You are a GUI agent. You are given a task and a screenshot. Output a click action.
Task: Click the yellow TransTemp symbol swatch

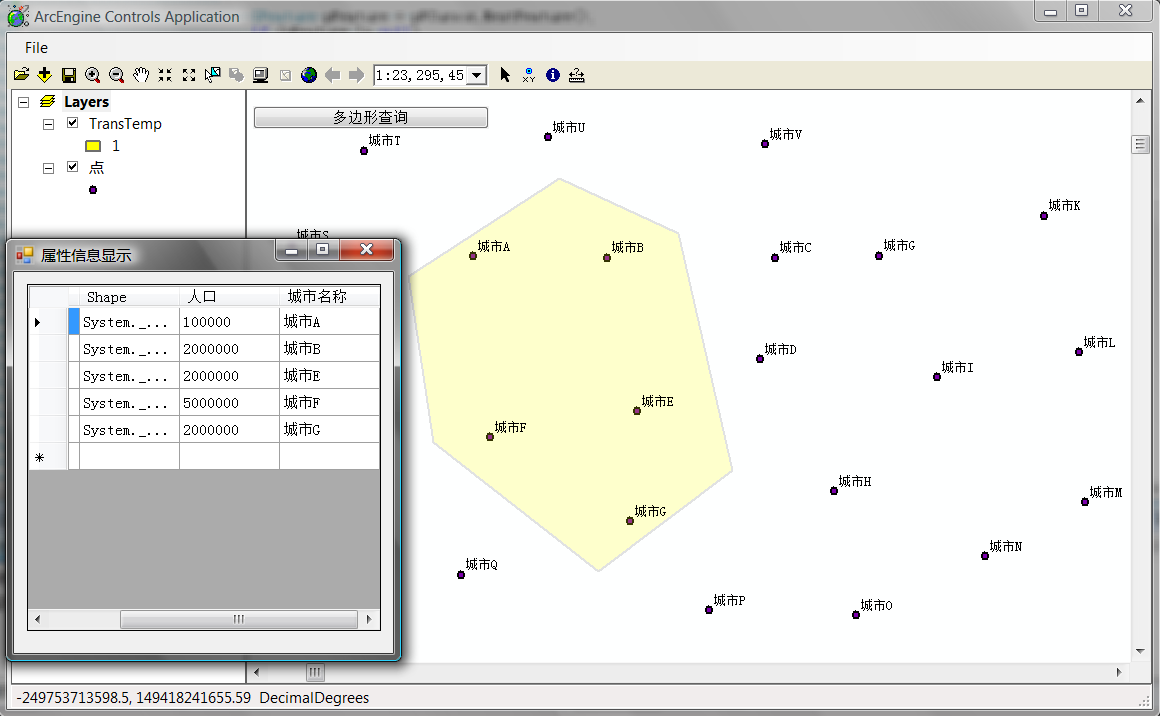(93, 146)
